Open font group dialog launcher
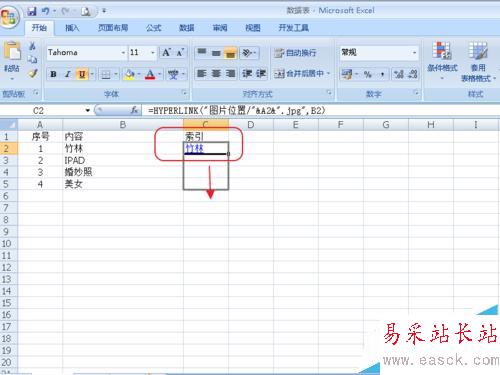 pos(184,93)
